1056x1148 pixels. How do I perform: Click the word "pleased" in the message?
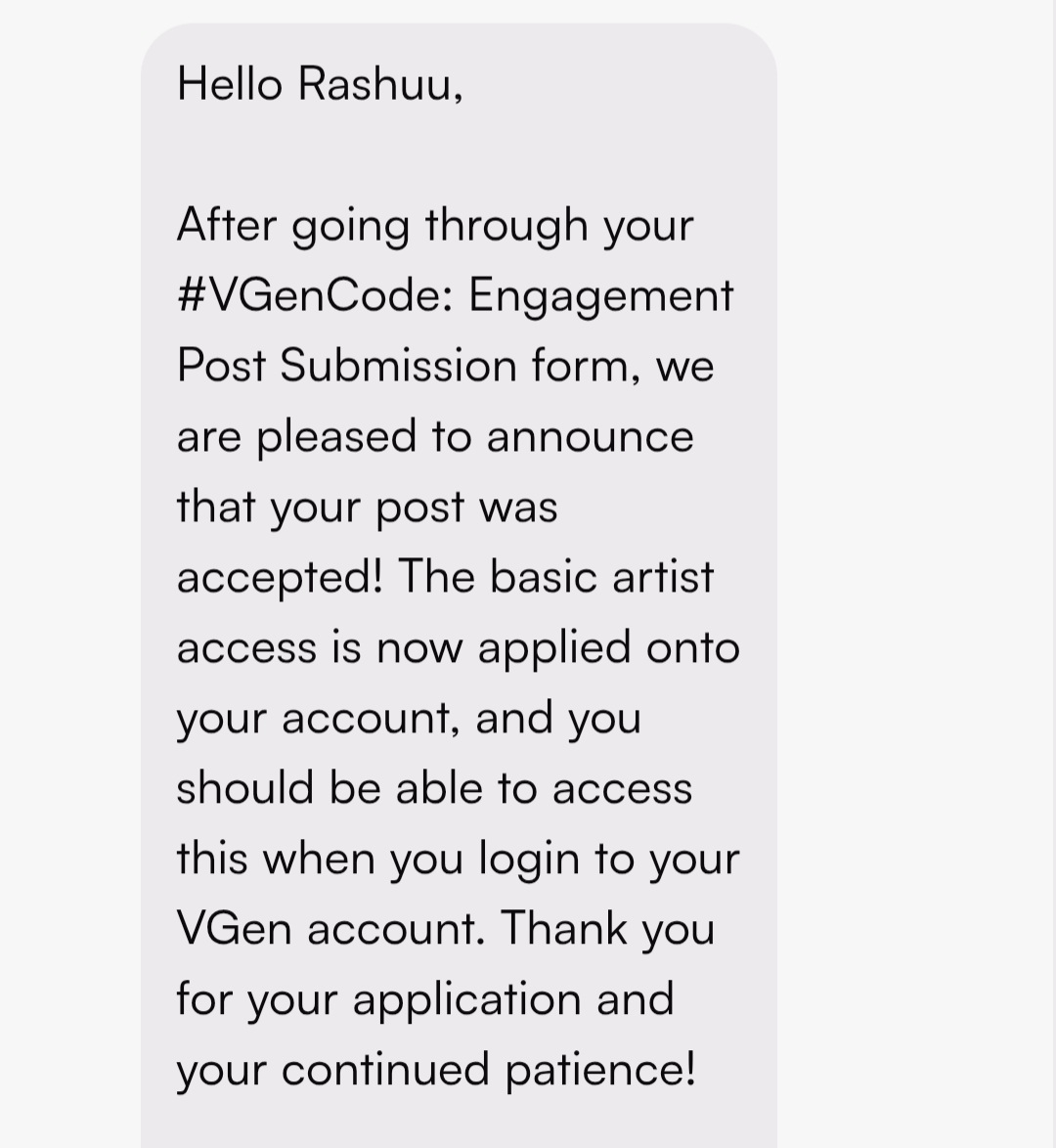[336, 438]
